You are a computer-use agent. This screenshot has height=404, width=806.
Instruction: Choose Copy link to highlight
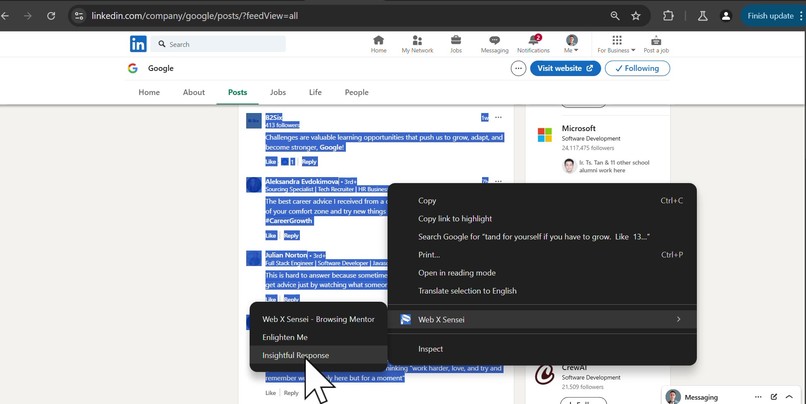click(x=542, y=218)
